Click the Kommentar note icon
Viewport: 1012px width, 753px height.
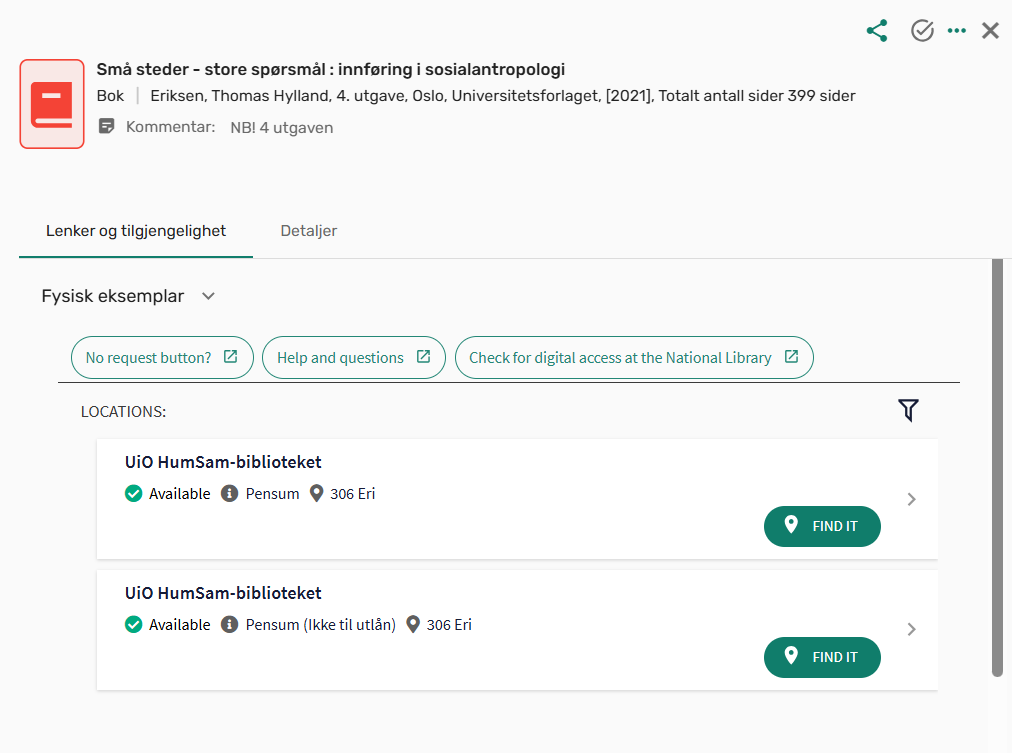click(x=106, y=126)
